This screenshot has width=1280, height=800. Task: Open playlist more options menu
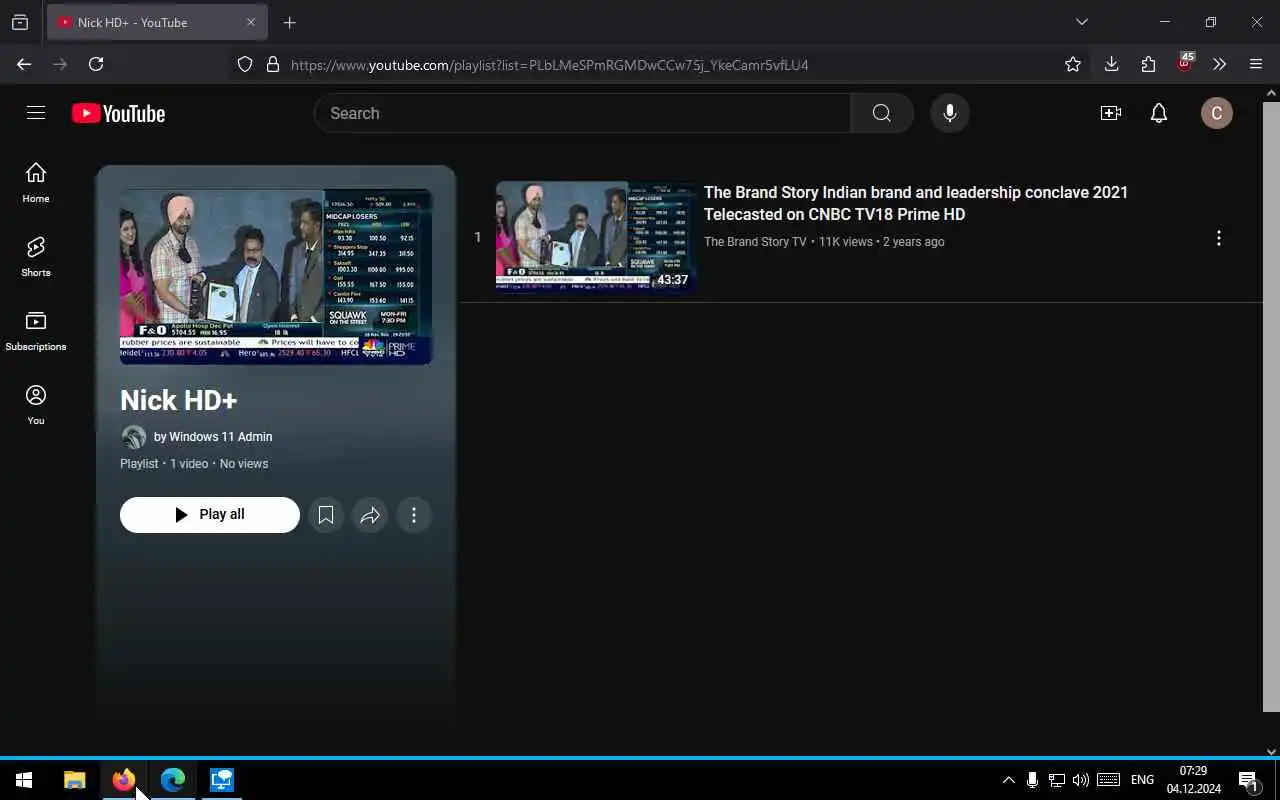(414, 515)
